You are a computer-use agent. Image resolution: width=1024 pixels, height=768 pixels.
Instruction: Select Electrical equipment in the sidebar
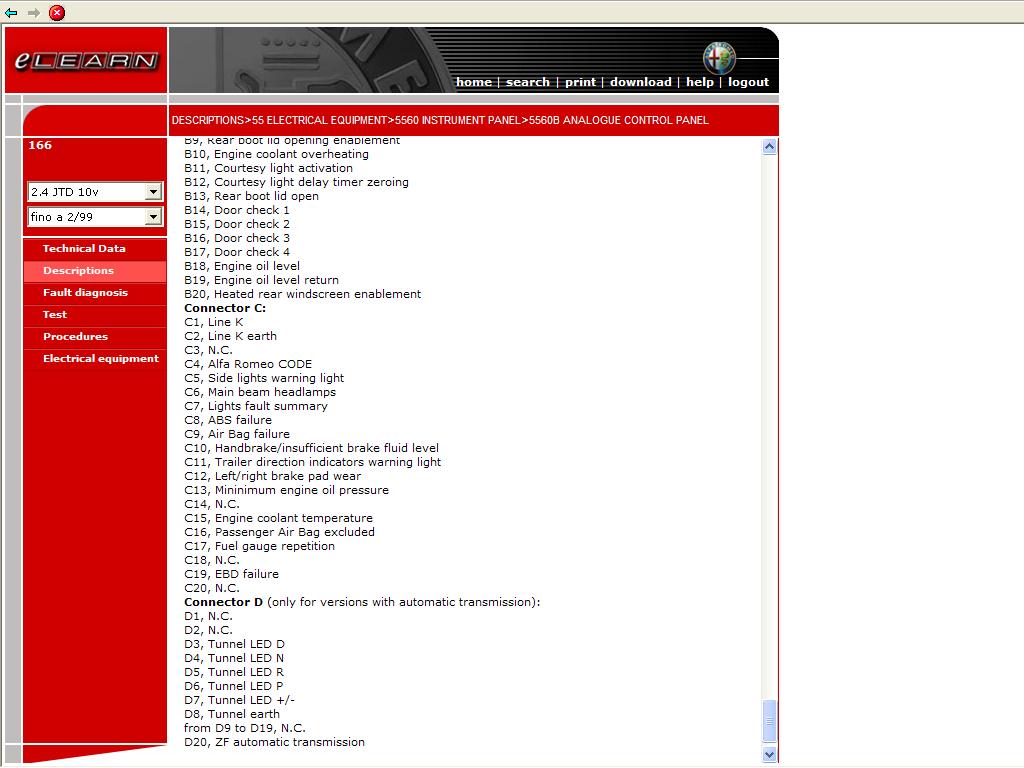pos(100,359)
